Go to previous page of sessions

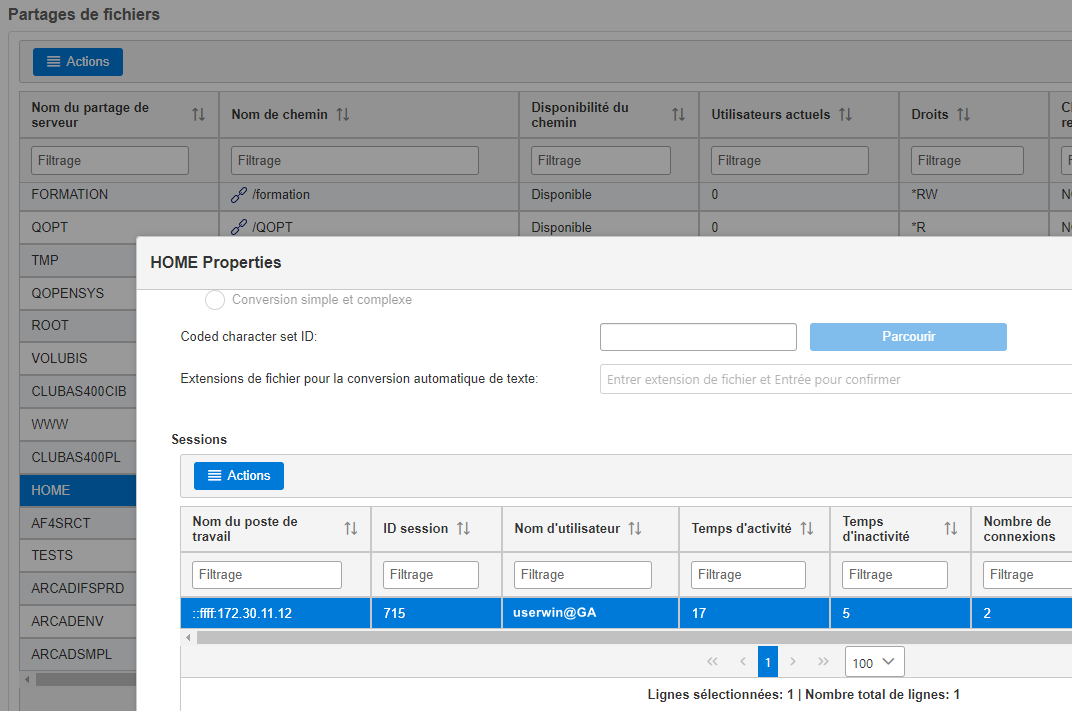coord(742,662)
